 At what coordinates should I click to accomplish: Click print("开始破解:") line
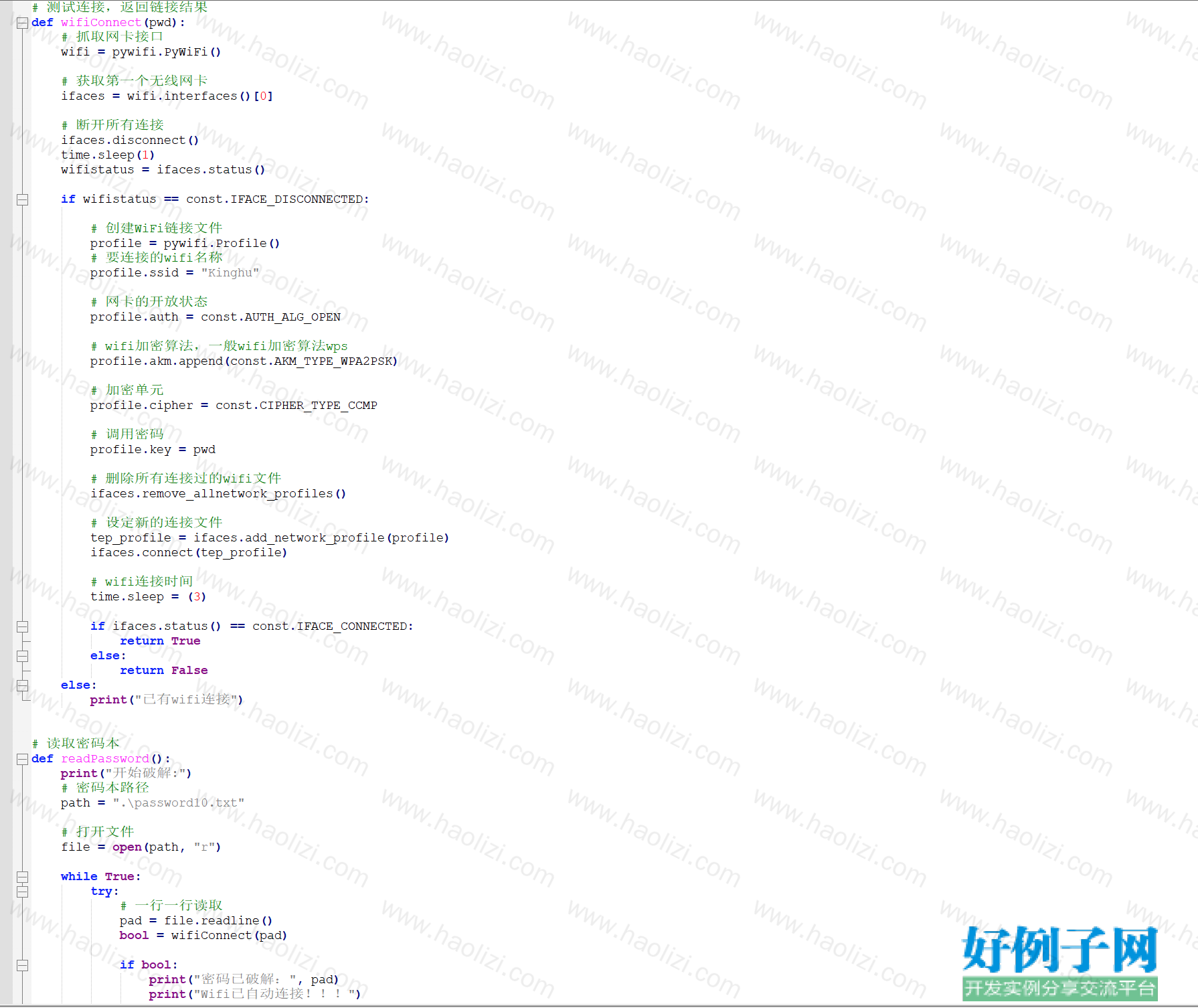126,774
